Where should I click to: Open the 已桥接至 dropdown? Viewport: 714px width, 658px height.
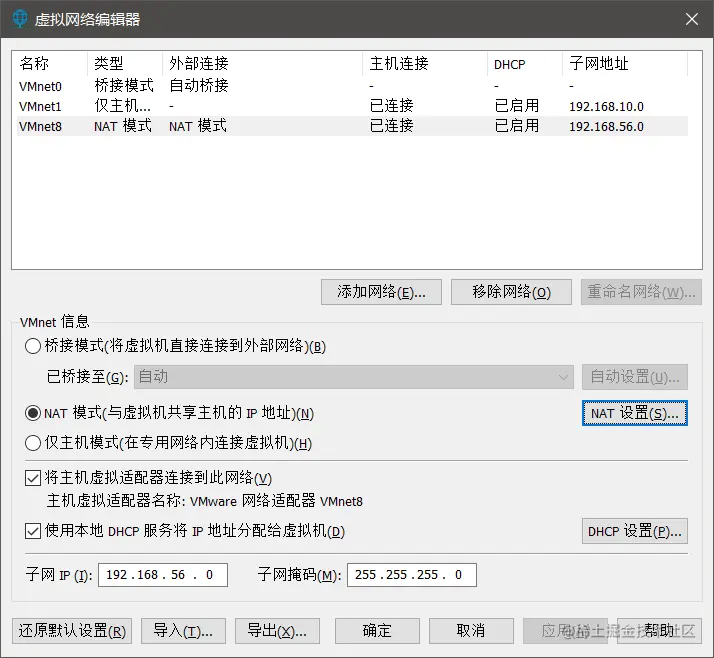[x=354, y=377]
